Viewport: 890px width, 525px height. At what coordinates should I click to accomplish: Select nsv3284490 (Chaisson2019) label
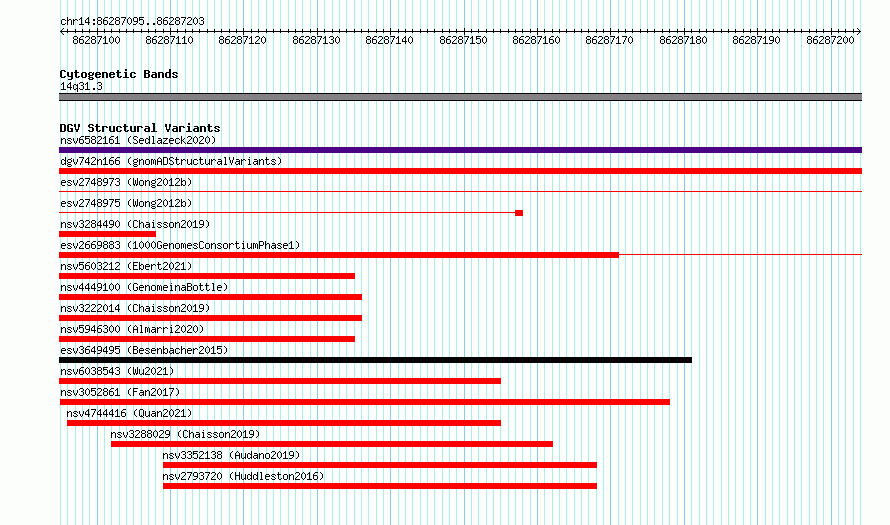pyautogui.click(x=135, y=224)
